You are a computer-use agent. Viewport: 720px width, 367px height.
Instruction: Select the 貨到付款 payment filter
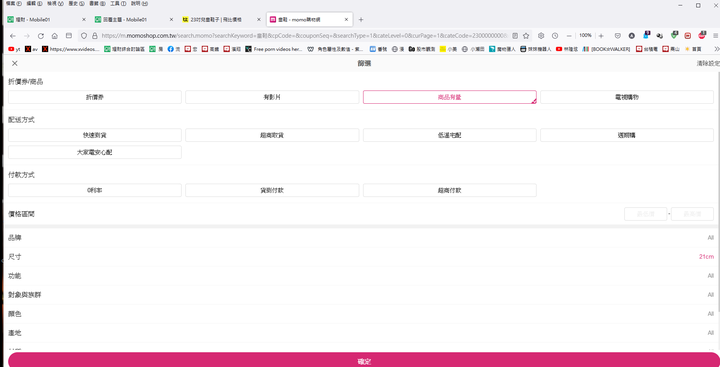[x=272, y=190]
